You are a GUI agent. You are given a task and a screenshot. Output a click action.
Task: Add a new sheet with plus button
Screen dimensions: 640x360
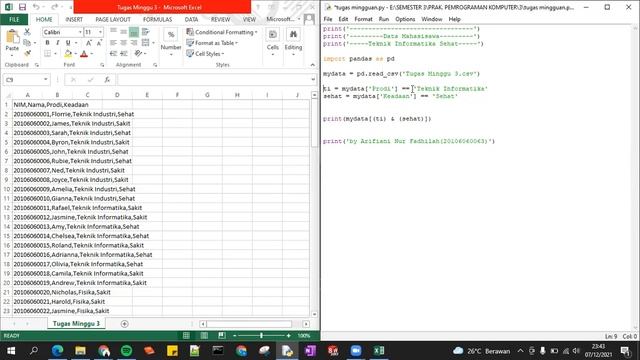click(124, 324)
